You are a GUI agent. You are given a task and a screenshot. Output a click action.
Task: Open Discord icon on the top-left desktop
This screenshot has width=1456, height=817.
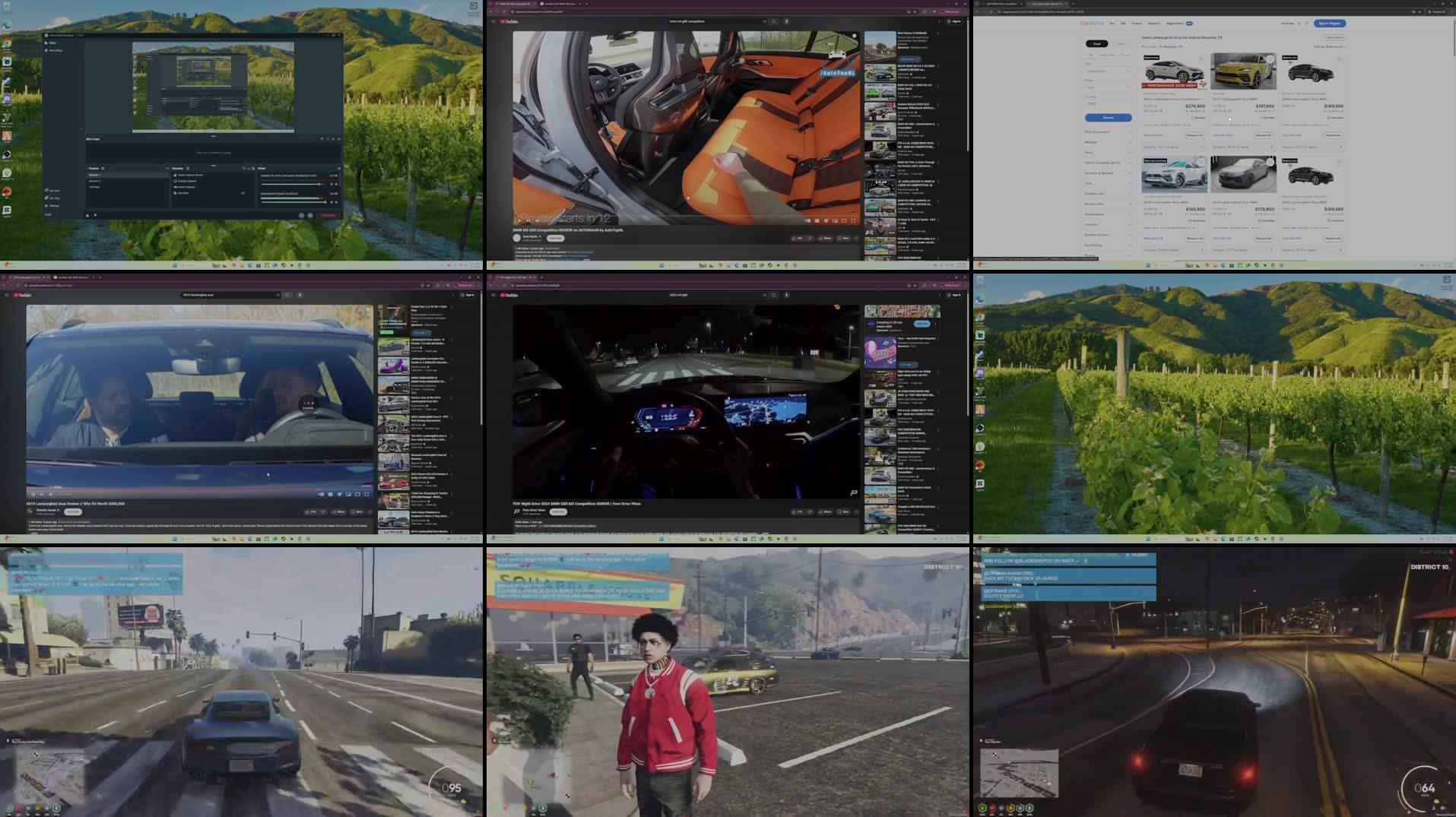[7, 99]
